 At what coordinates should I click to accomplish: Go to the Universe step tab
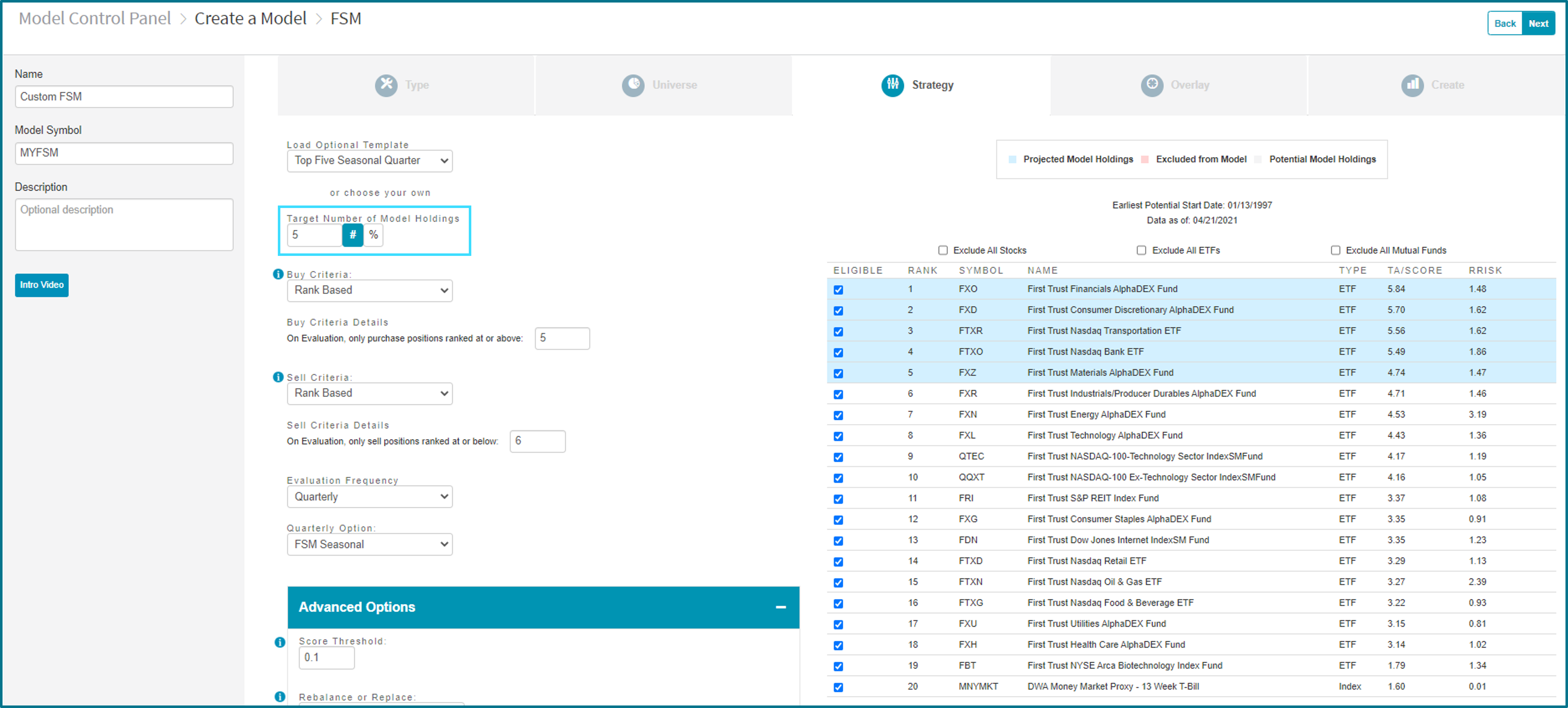tap(663, 85)
